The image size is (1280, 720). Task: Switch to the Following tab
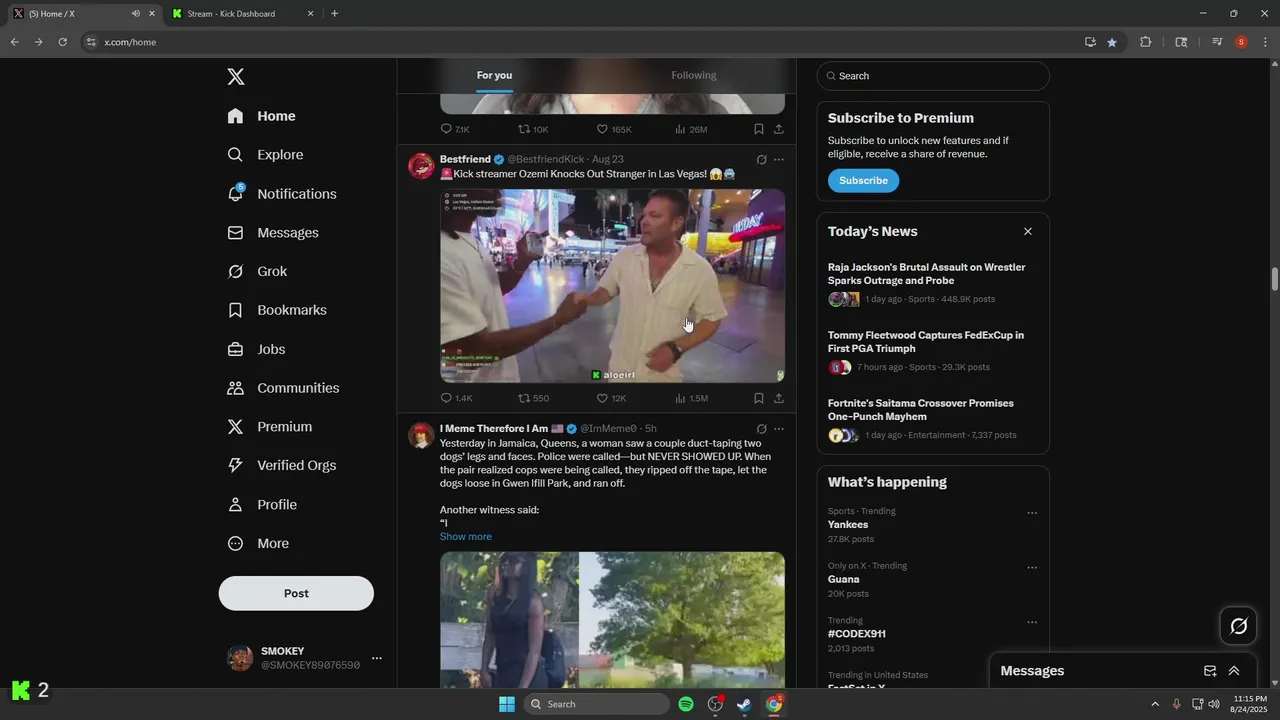(x=693, y=75)
